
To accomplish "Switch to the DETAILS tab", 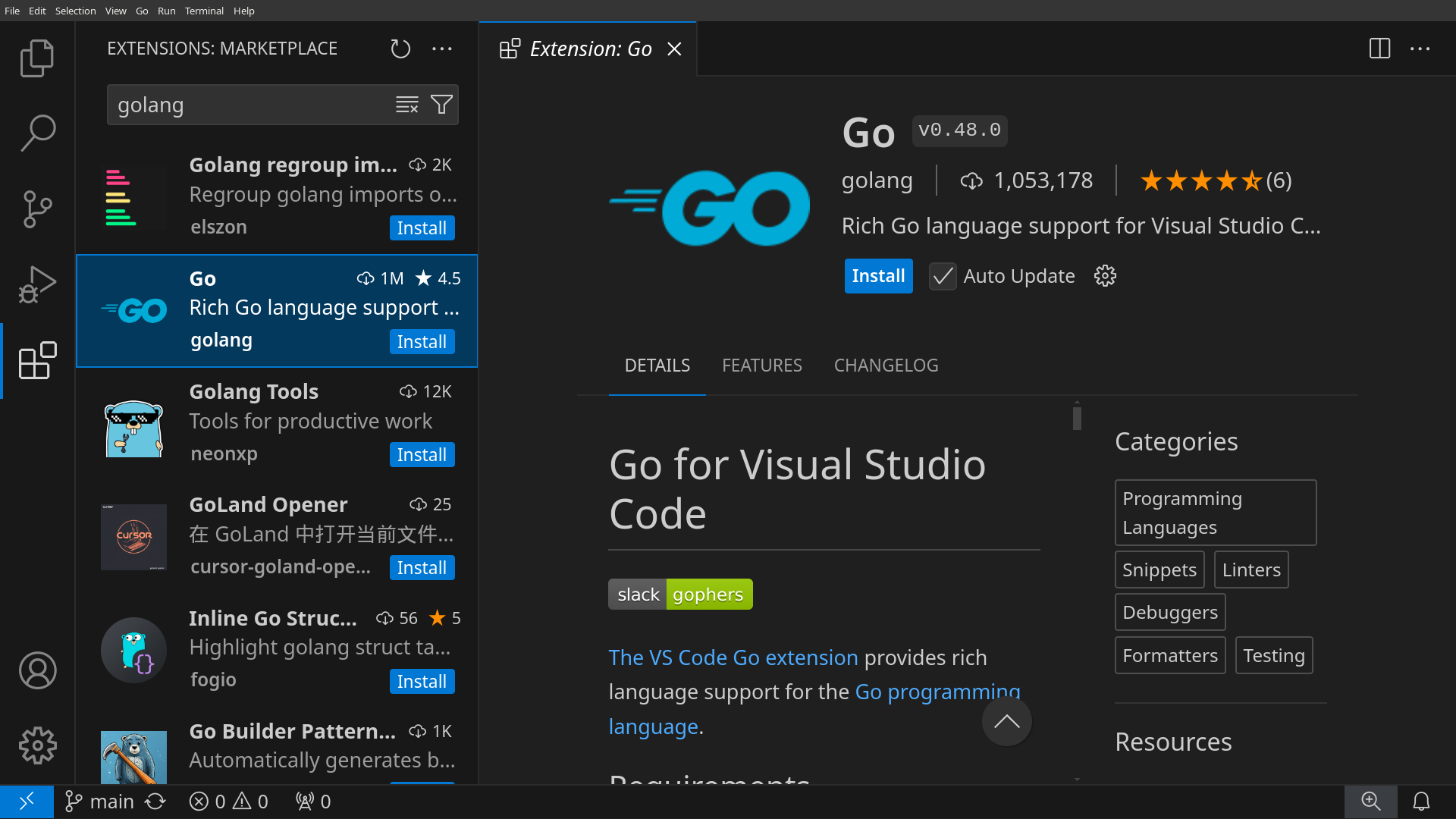I will [x=657, y=366].
